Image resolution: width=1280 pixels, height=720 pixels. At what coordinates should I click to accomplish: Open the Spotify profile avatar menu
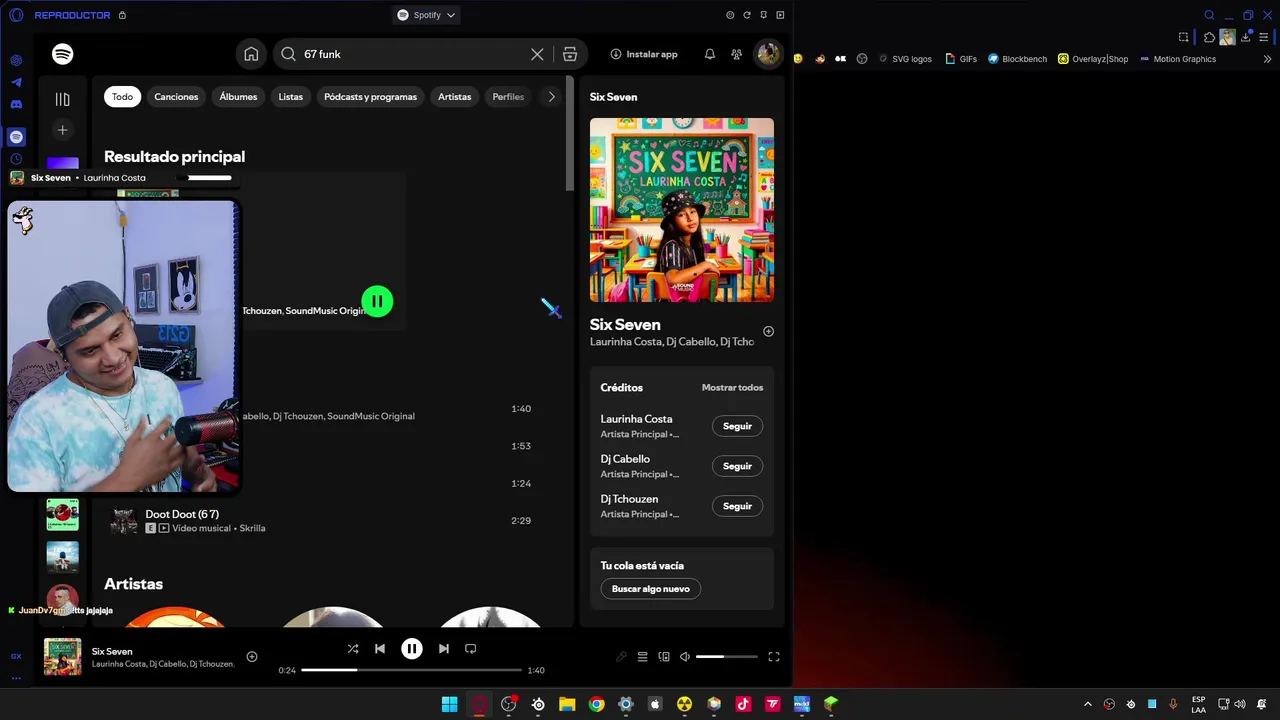768,54
